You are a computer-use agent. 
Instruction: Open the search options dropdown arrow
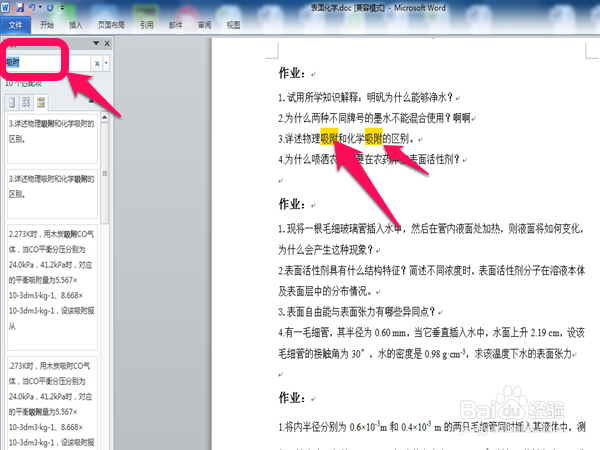click(106, 63)
